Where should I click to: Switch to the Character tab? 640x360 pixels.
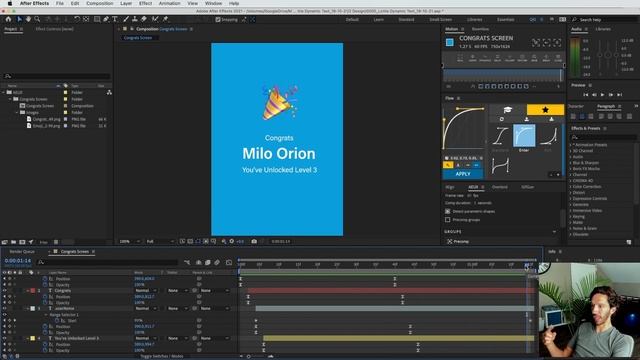tap(576, 106)
